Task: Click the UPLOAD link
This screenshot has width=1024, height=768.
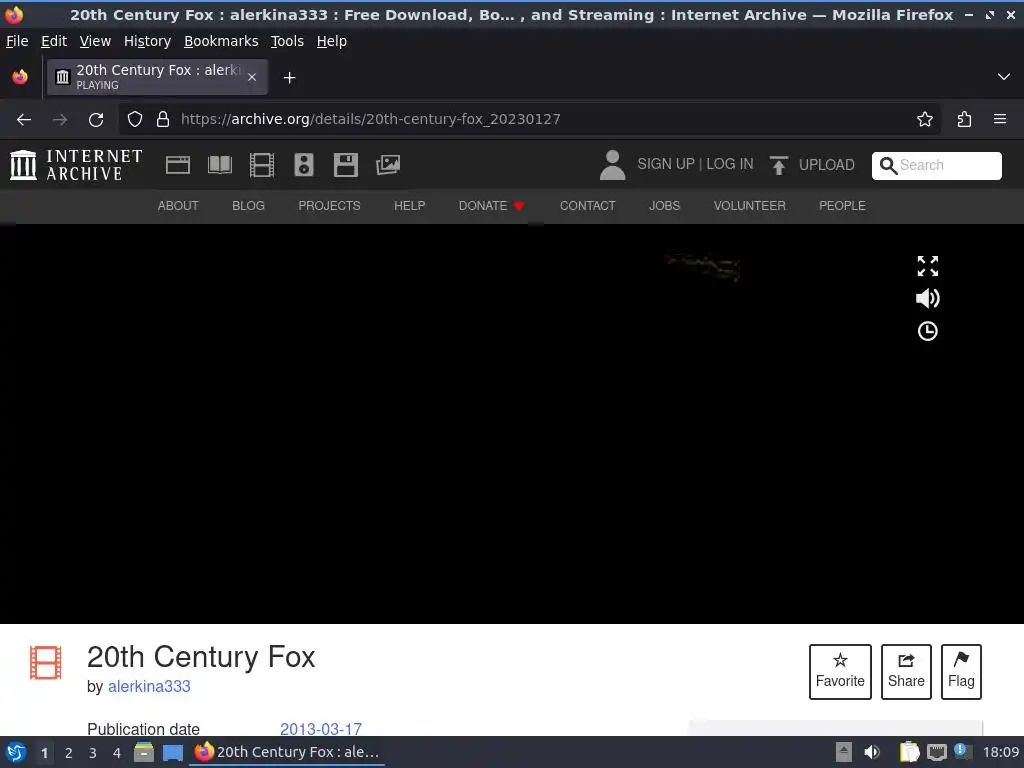Action: pyautogui.click(x=826, y=165)
